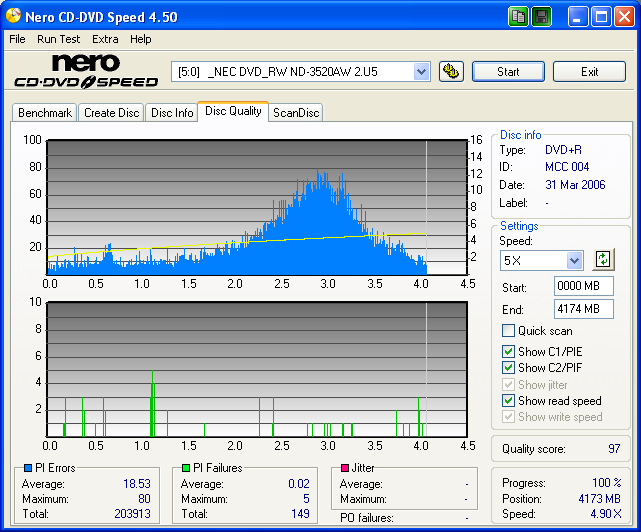Close the Nero CD-DVD Speed window
641x532 pixels.
coord(624,17)
